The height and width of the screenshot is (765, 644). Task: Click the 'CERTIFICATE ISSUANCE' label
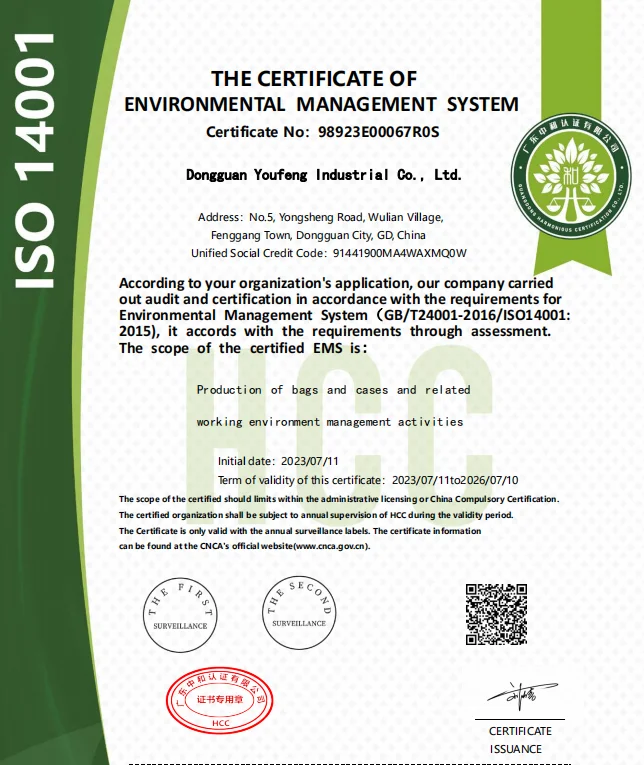[x=520, y=740]
